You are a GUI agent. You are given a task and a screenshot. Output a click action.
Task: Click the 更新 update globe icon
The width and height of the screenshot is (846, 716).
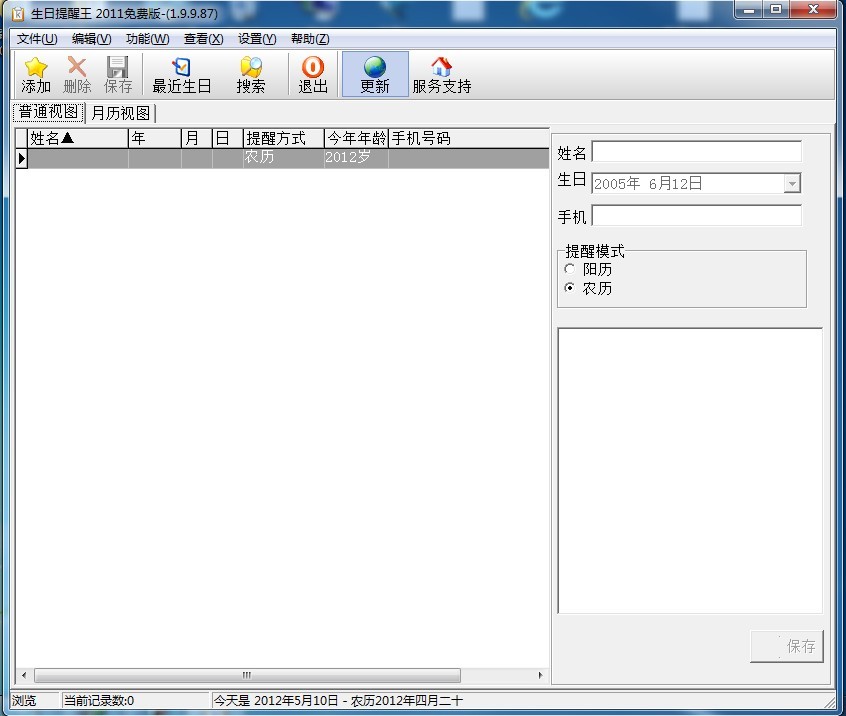(375, 68)
